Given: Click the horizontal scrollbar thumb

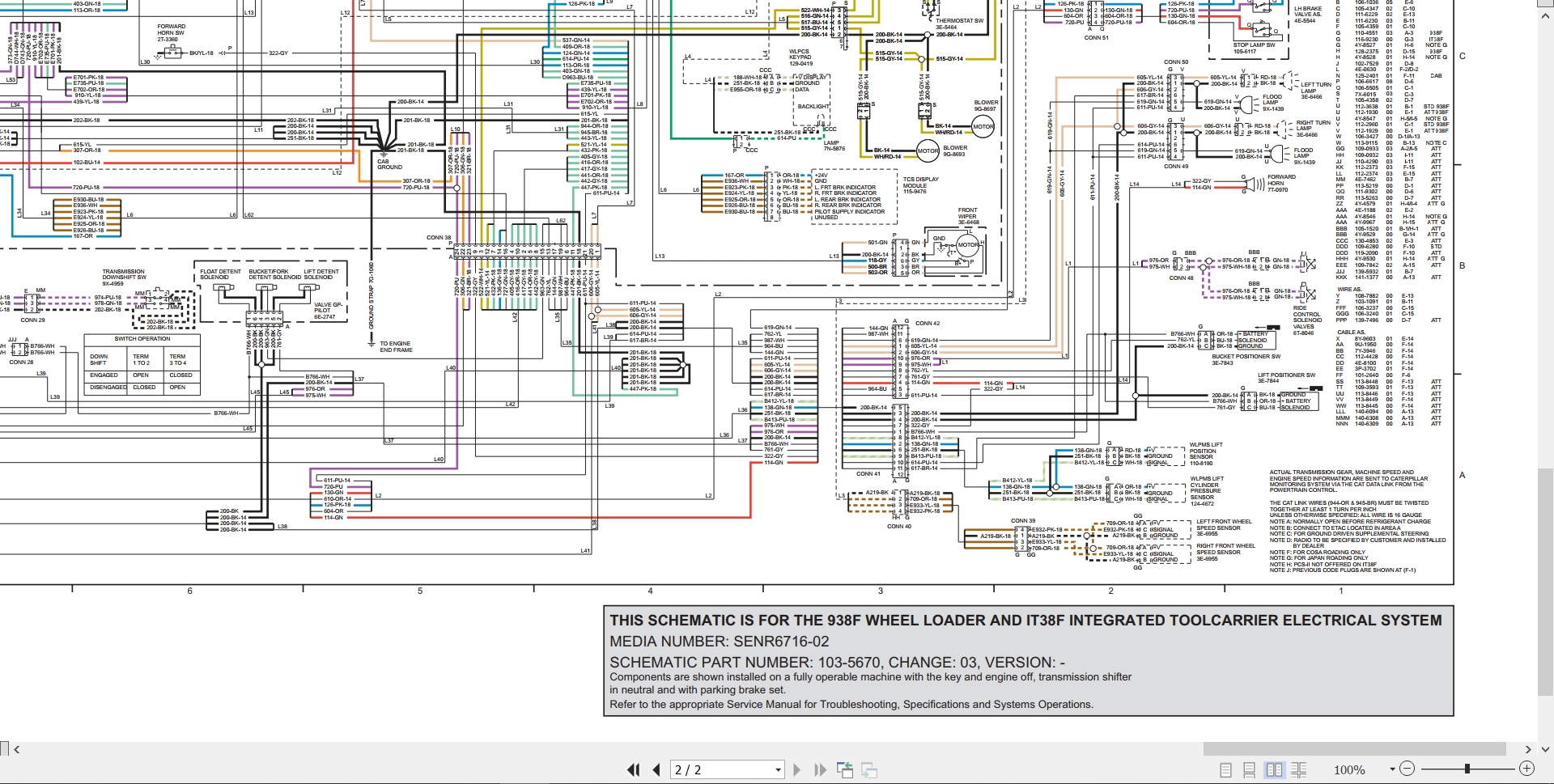Looking at the screenshot, I should point(1354,749).
